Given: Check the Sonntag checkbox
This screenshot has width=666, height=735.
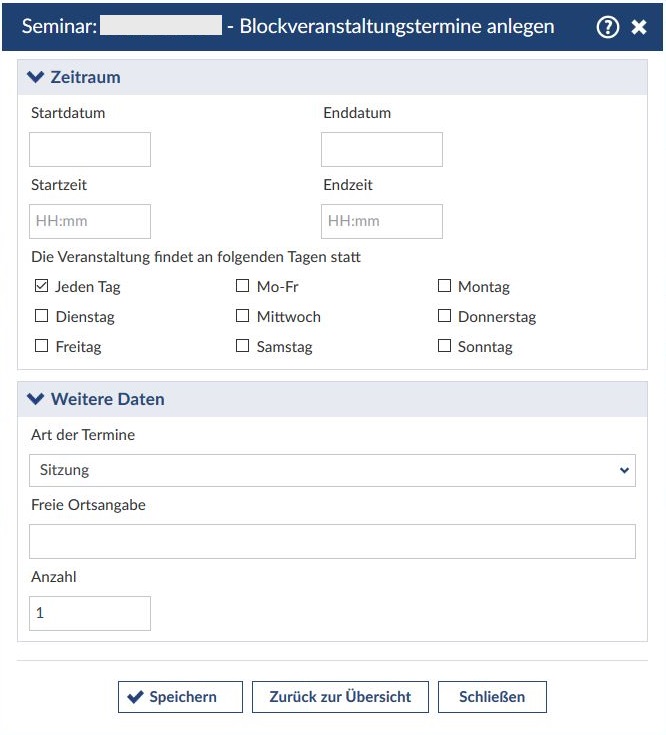Looking at the screenshot, I should pyautogui.click(x=445, y=347).
